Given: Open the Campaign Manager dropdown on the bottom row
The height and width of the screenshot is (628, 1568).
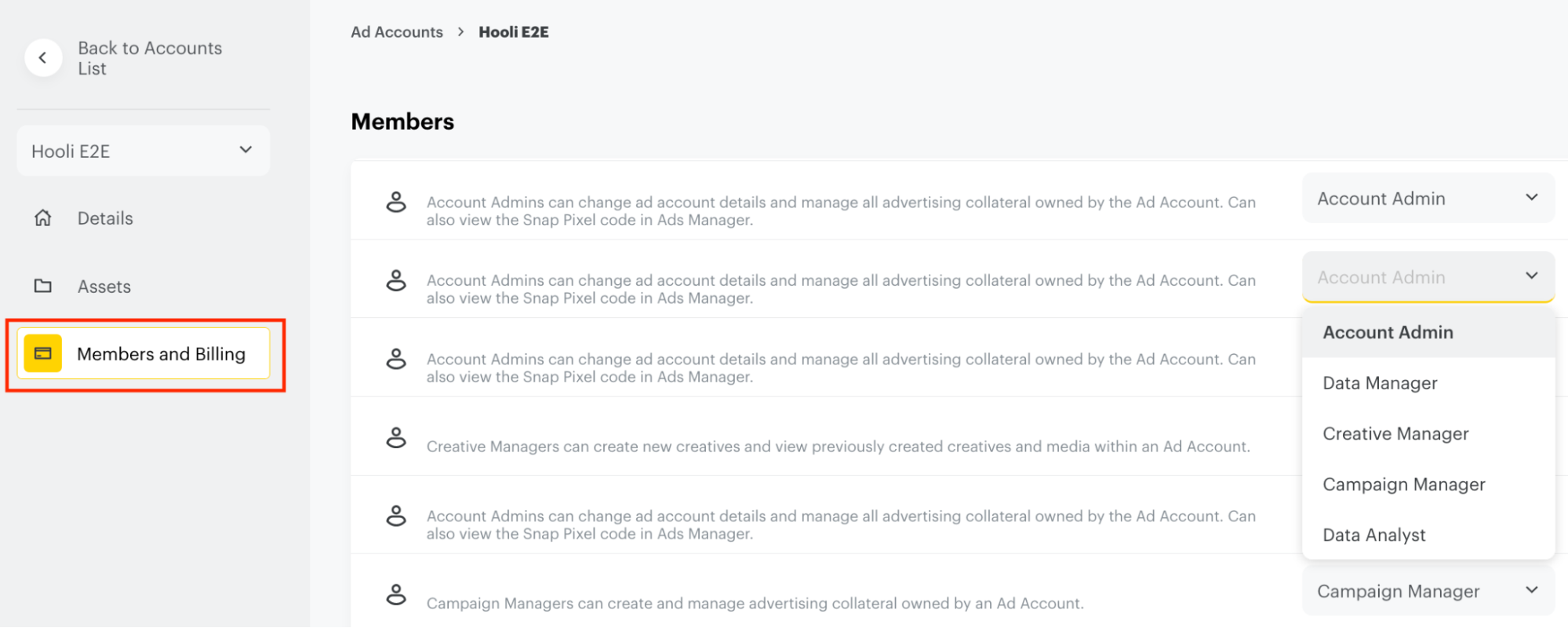Looking at the screenshot, I should (x=1427, y=591).
